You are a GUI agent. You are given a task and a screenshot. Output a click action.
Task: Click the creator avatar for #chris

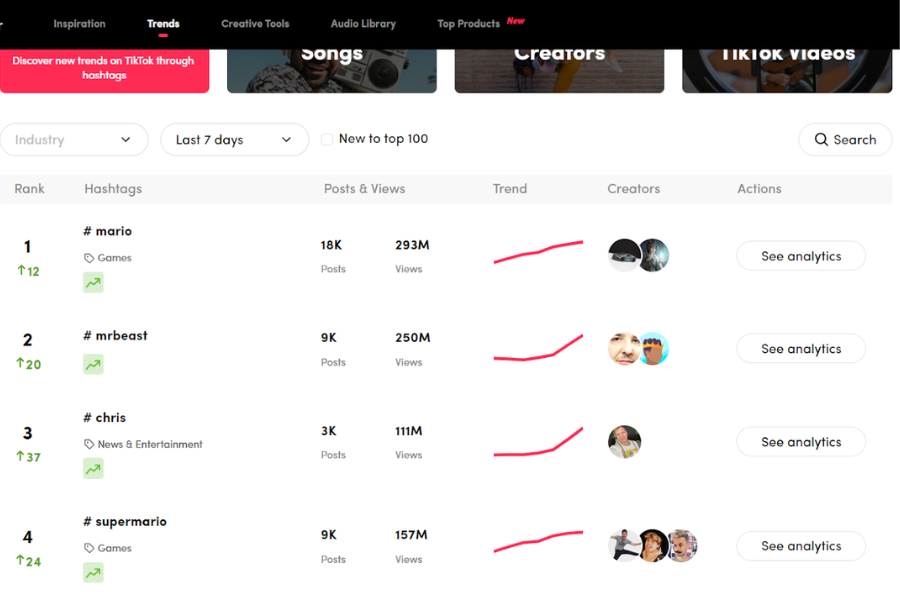pos(624,442)
